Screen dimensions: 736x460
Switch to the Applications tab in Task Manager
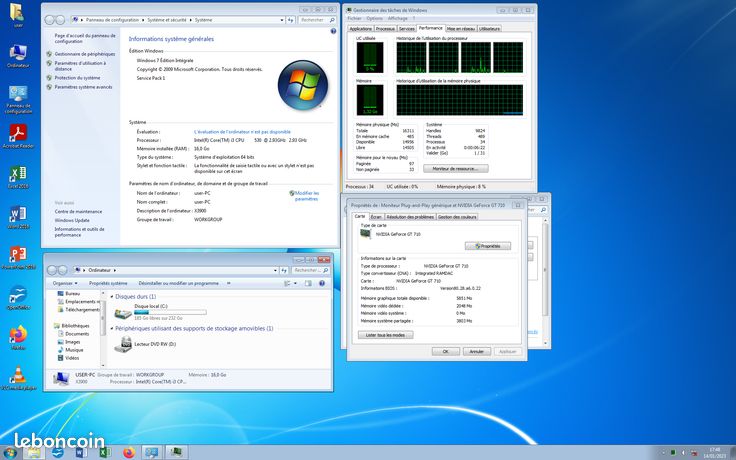tap(360, 29)
